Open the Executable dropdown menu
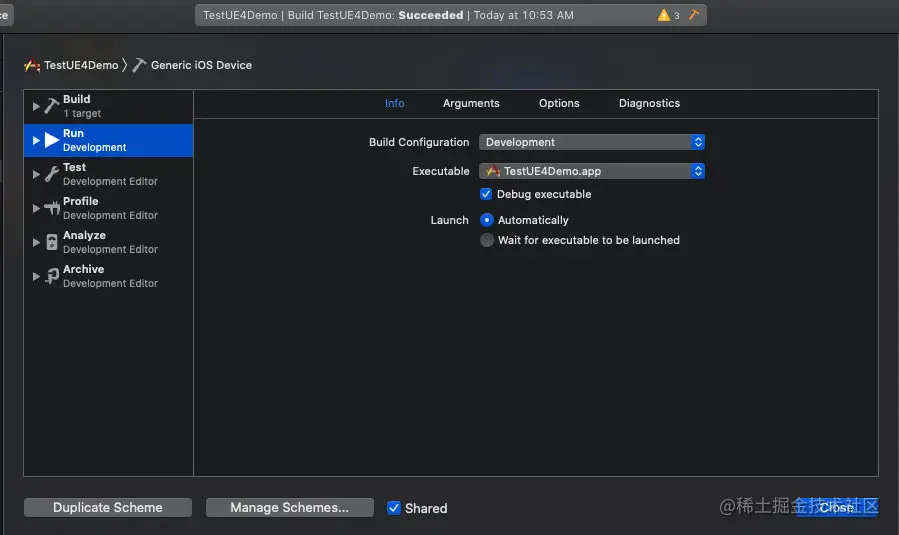Screen dimensions: 899x535 [592, 171]
